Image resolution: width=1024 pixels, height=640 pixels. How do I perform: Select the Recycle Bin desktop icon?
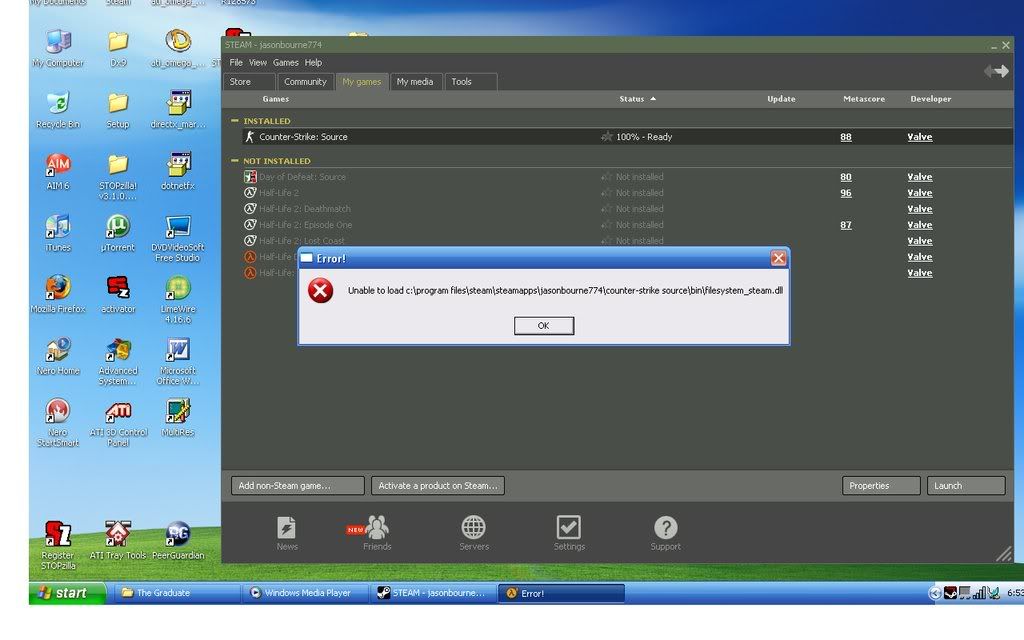click(x=58, y=110)
